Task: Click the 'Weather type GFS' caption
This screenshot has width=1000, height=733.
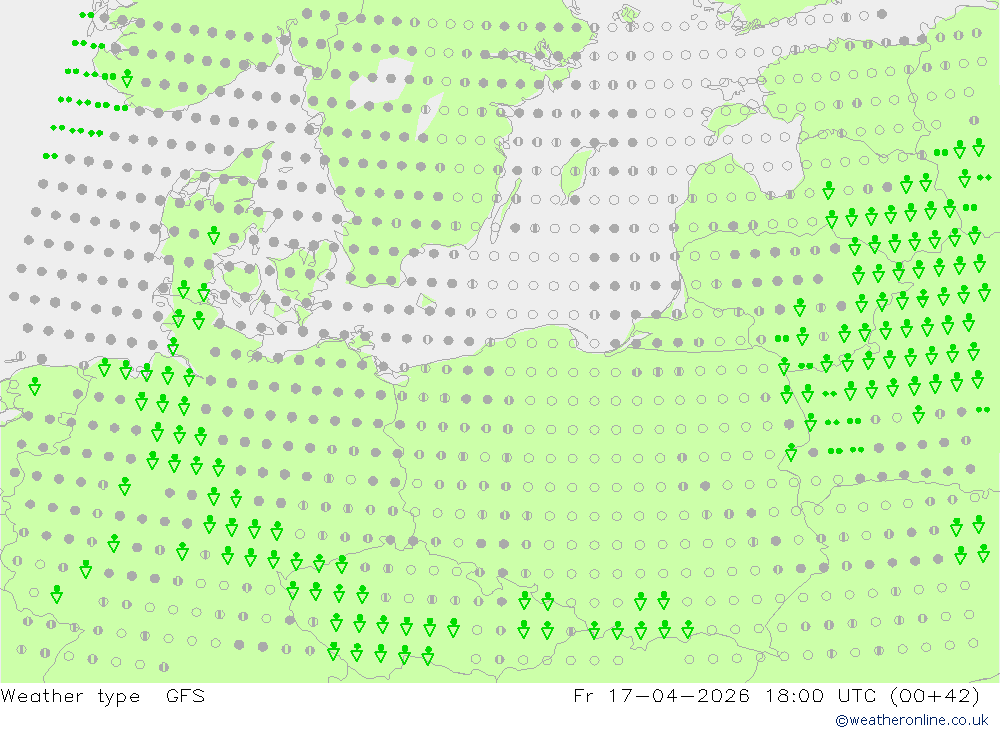Action: 103,696
